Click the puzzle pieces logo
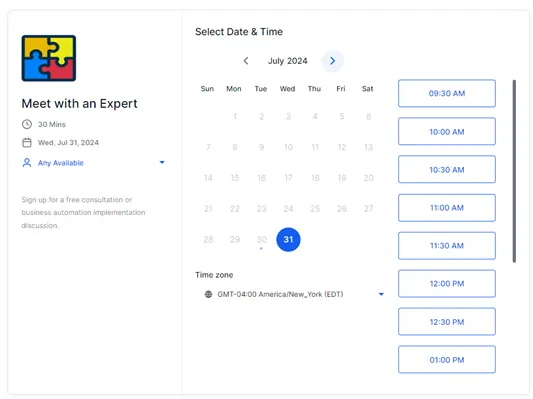 49,58
